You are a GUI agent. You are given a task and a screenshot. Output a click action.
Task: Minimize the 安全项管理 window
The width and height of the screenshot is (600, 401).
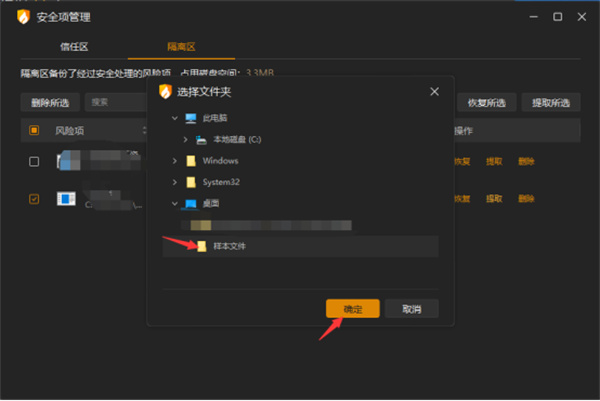point(533,17)
